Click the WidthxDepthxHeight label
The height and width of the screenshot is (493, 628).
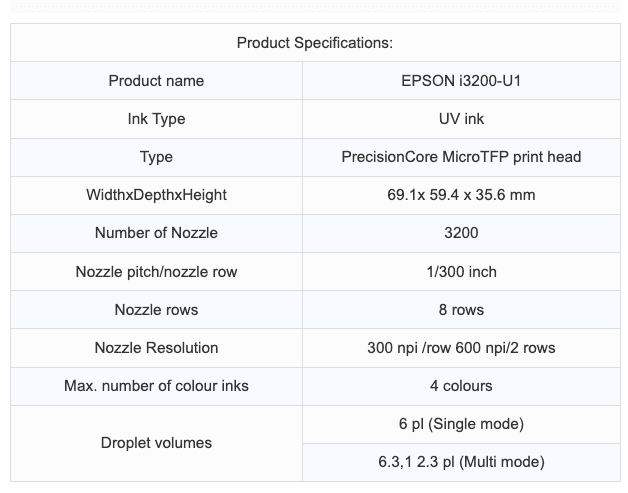[156, 195]
